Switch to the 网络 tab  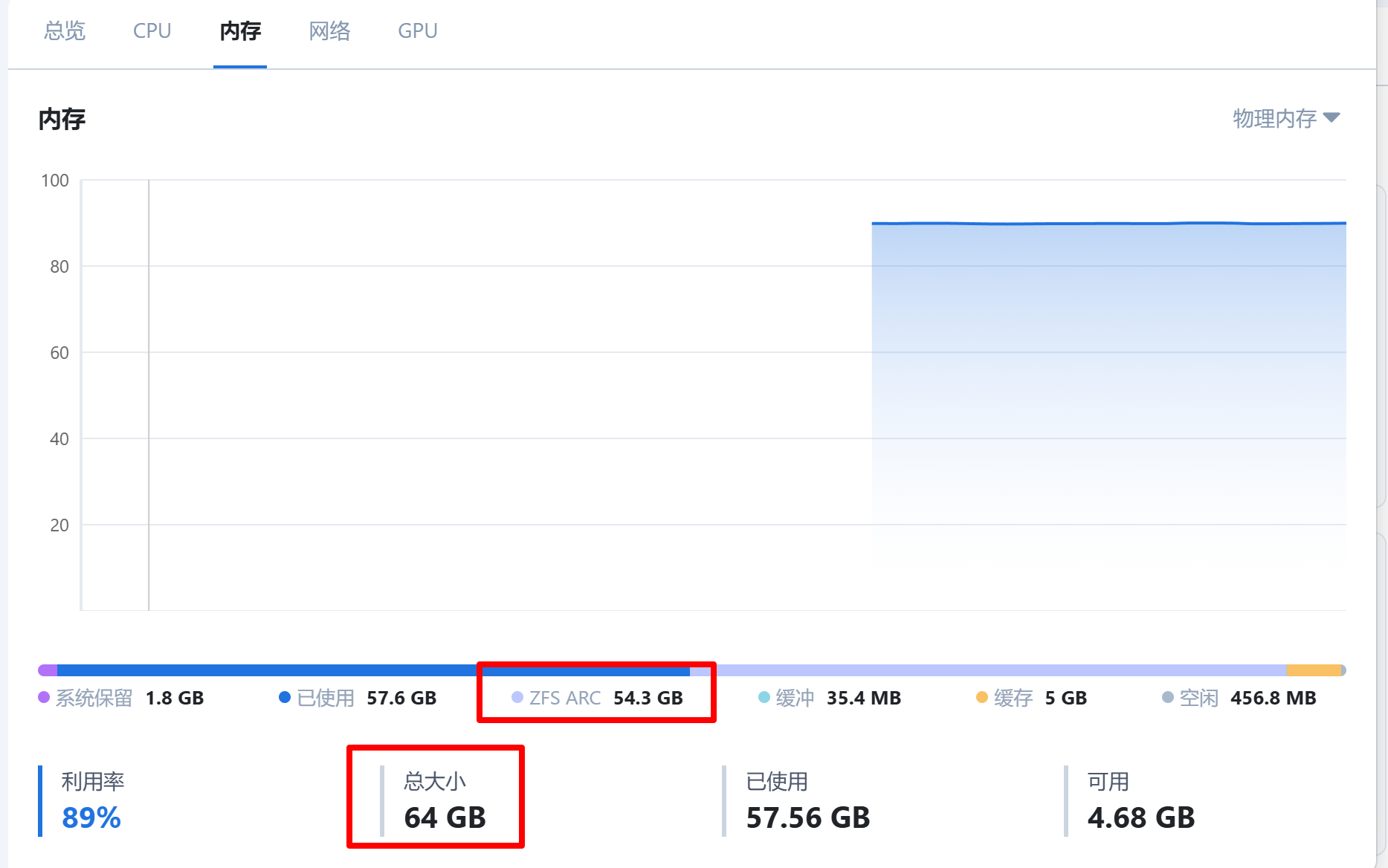[x=329, y=31]
